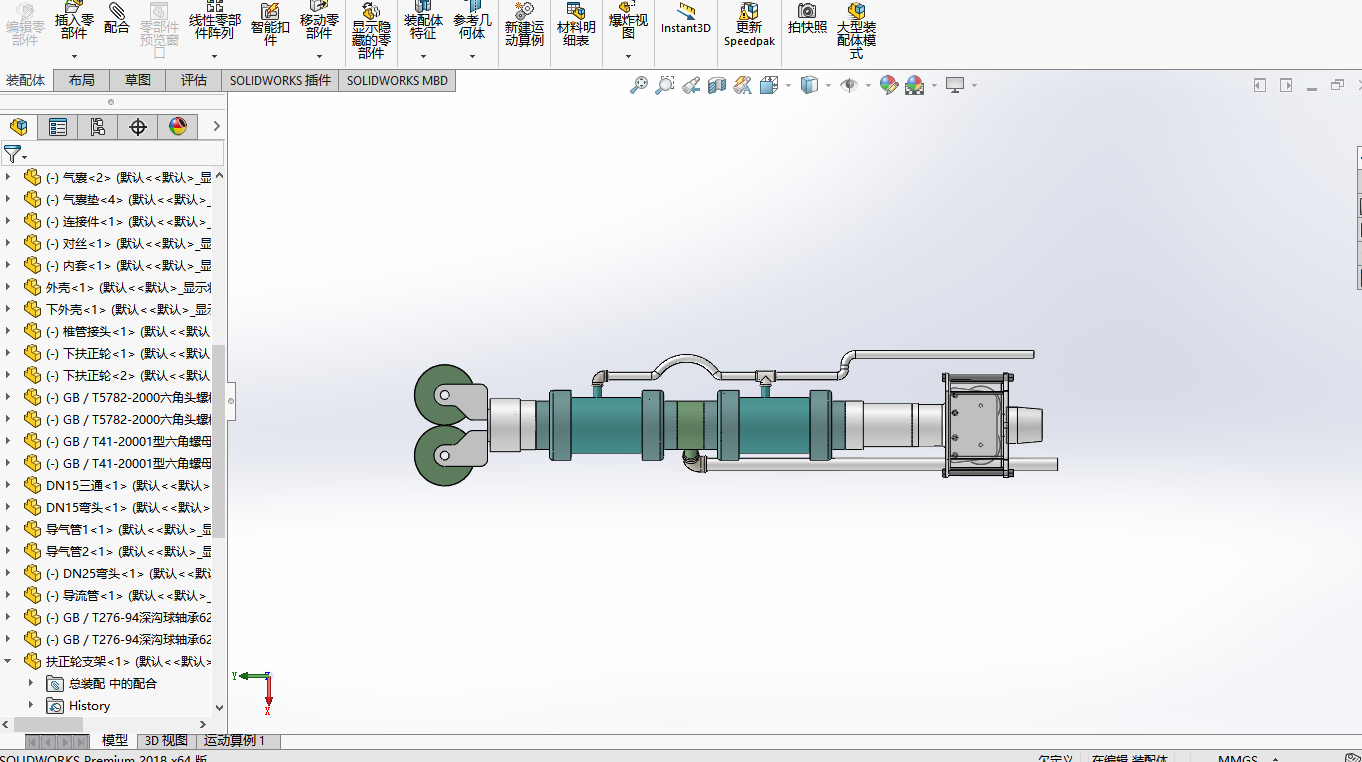
Task: Switch to the Layout (布局) tab
Action: 82,81
